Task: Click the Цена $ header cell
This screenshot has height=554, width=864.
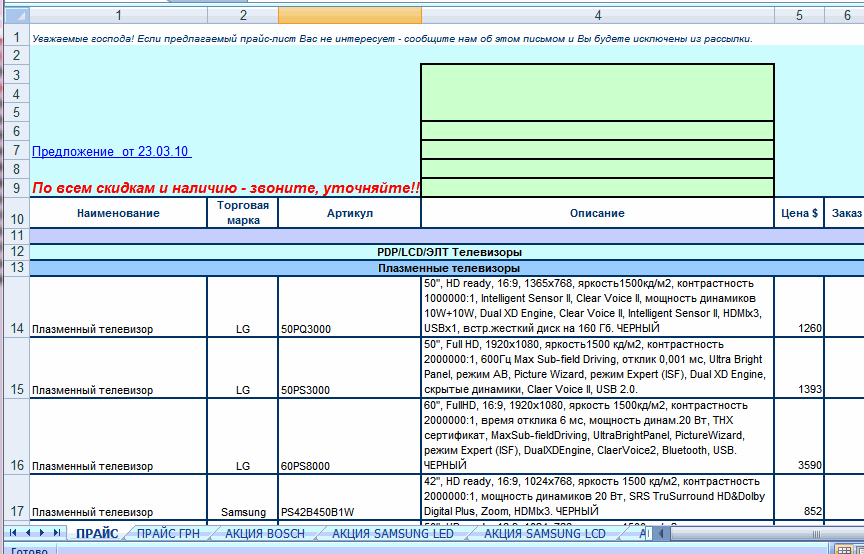Action: tap(799, 213)
